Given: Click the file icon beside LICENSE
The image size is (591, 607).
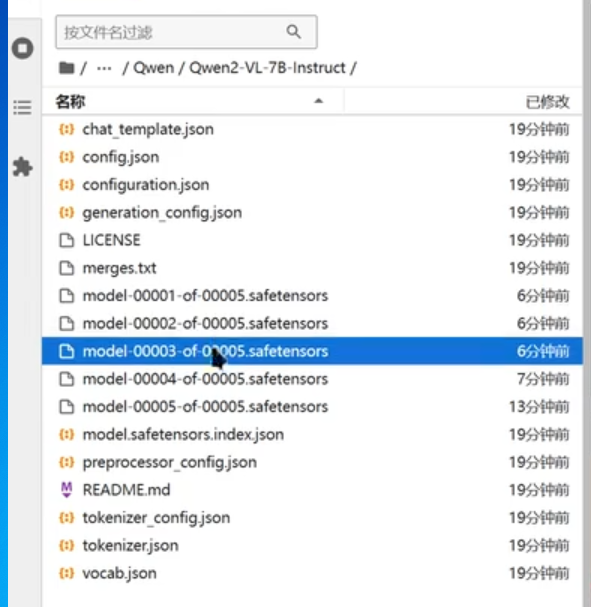Looking at the screenshot, I should pos(67,240).
